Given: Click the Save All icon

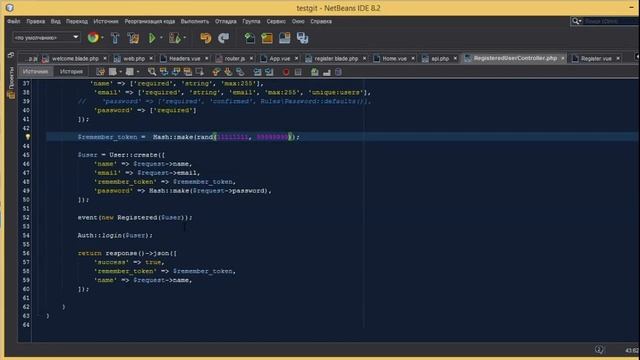Looking at the screenshot, I should point(302,38).
